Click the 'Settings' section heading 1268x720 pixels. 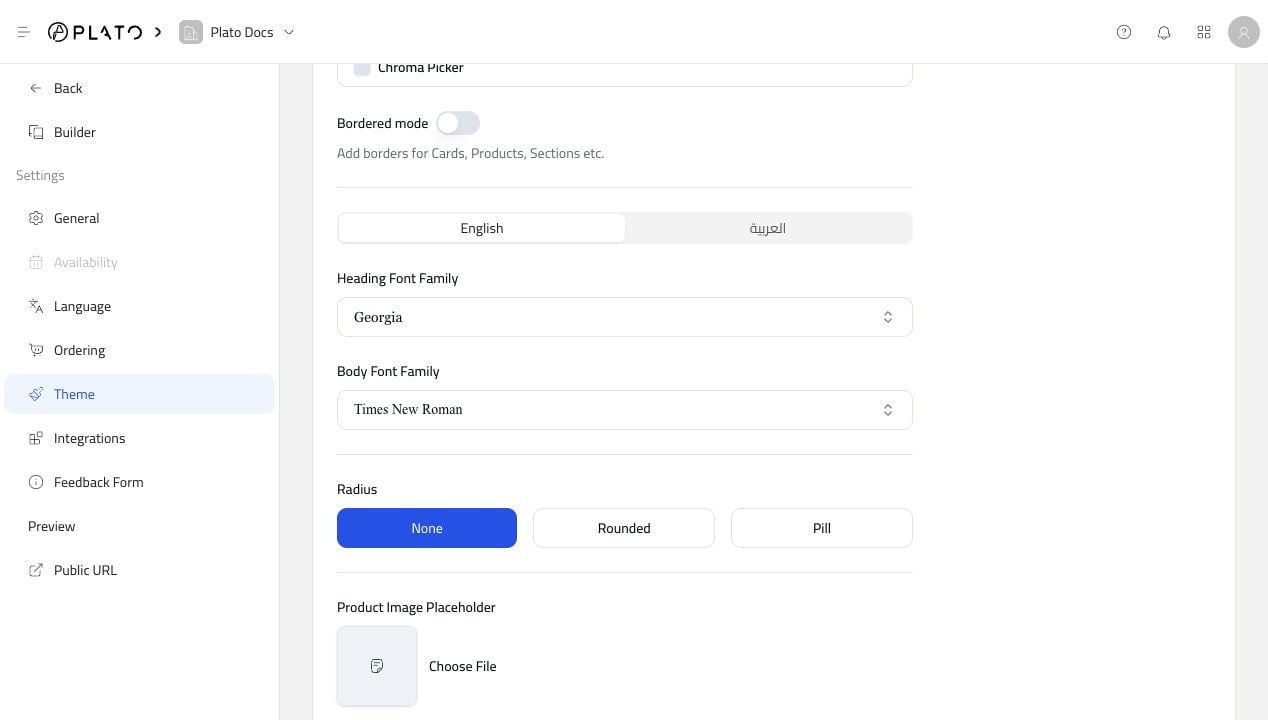pyautogui.click(x=40, y=175)
